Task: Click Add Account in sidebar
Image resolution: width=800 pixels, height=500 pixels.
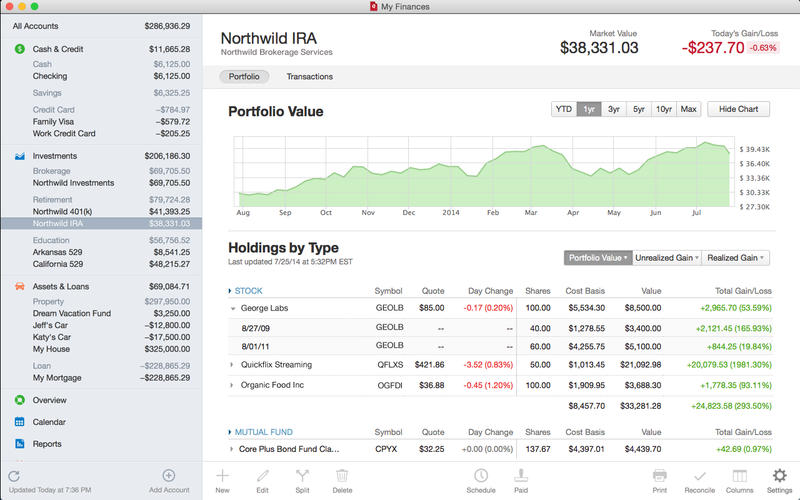Action: click(169, 481)
